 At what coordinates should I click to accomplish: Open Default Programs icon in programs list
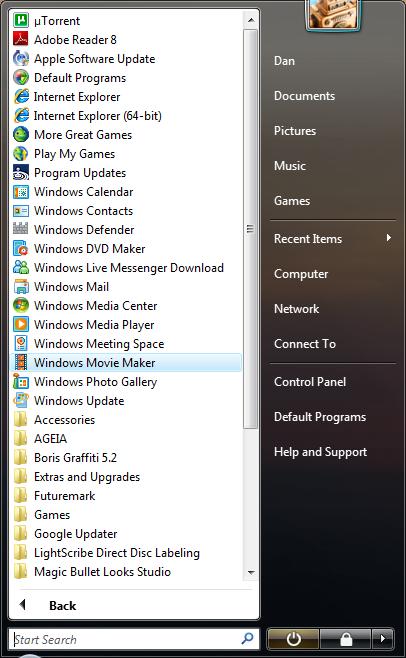21,77
